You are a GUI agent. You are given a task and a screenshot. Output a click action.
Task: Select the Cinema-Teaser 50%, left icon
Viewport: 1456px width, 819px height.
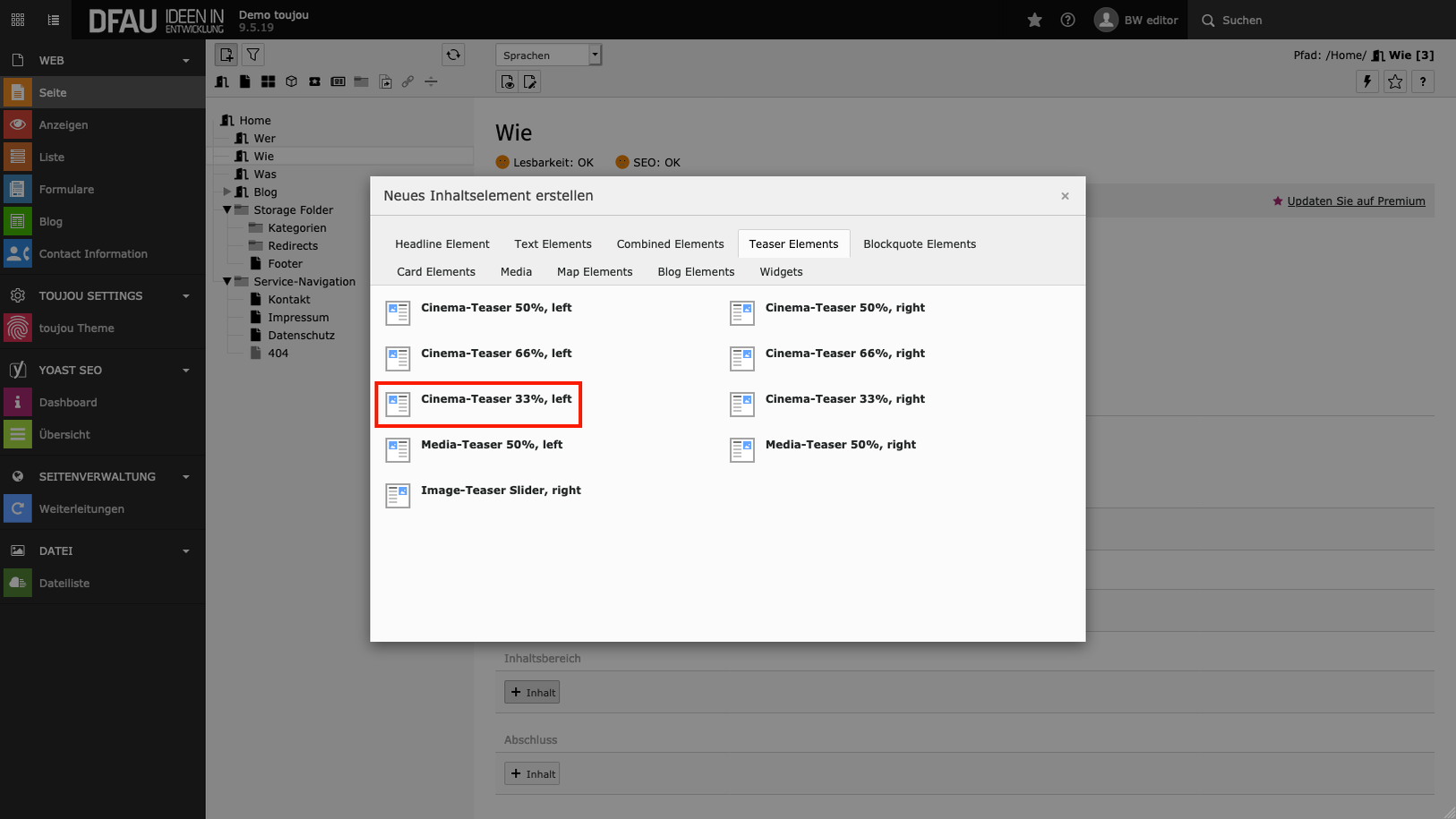click(398, 312)
